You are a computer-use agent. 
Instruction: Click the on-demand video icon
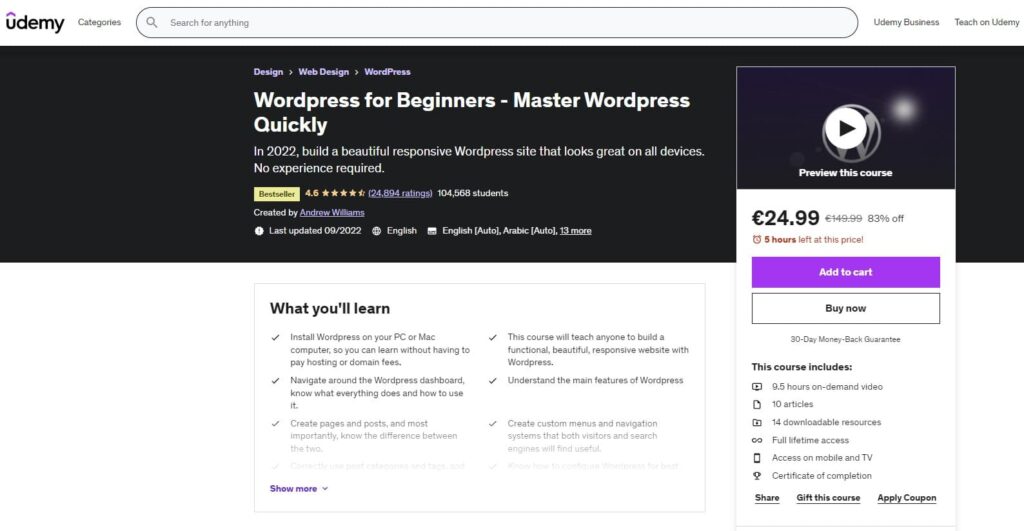[x=757, y=387]
